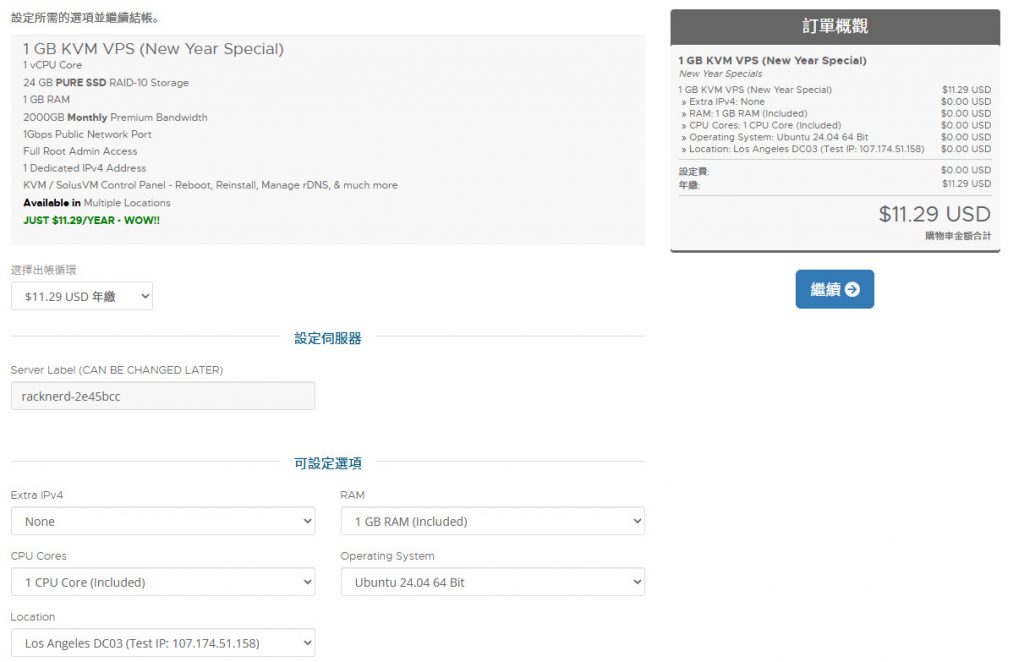
Task: Open the RAM selection dropdown
Action: click(492, 521)
